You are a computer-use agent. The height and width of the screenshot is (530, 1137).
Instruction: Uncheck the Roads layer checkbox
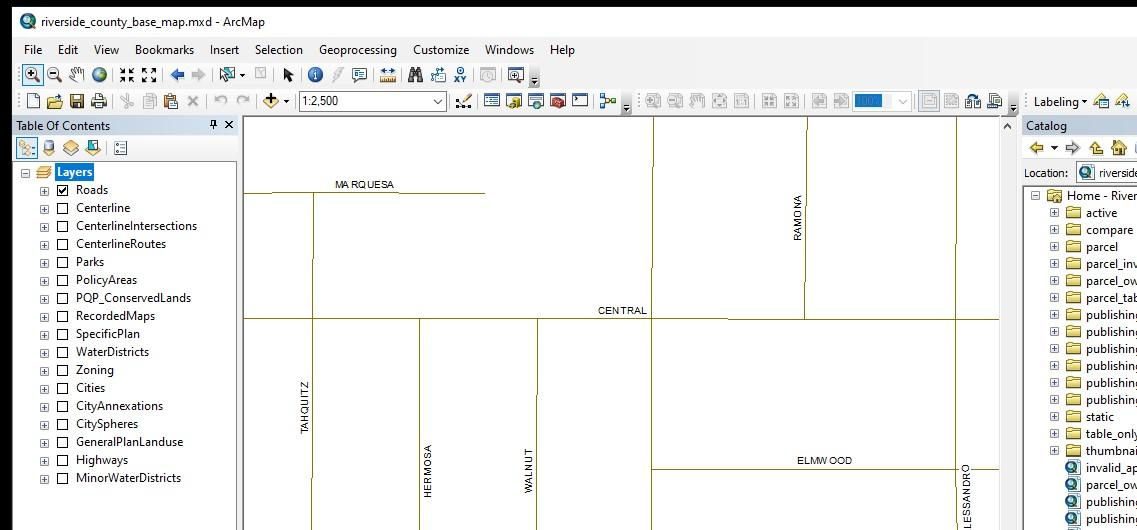(63, 190)
